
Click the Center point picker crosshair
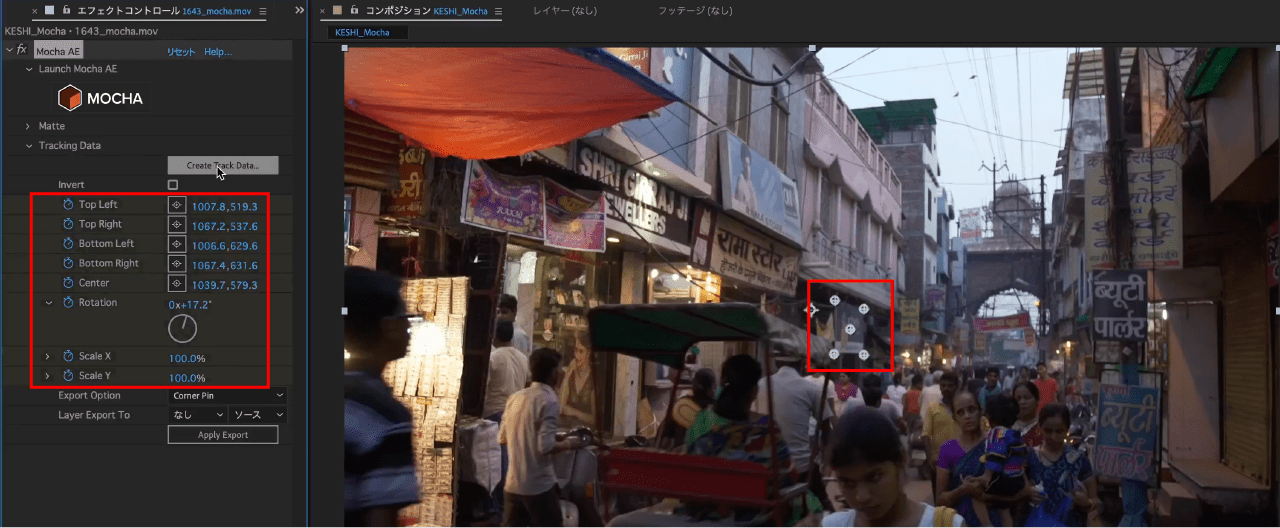click(177, 283)
